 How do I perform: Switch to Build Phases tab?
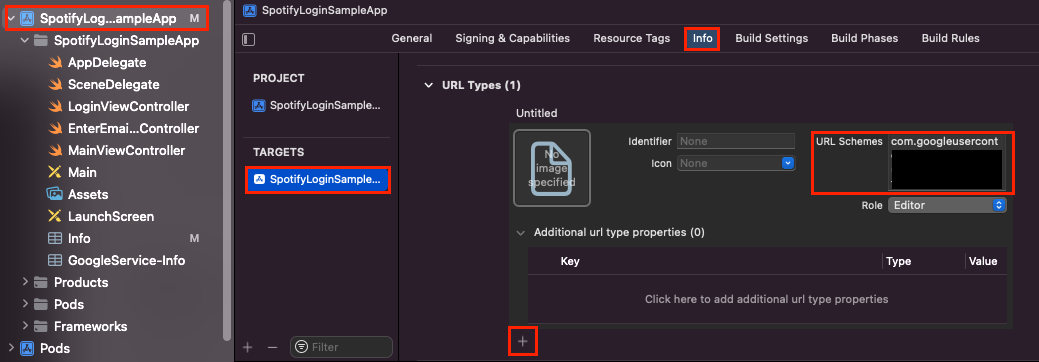(864, 38)
